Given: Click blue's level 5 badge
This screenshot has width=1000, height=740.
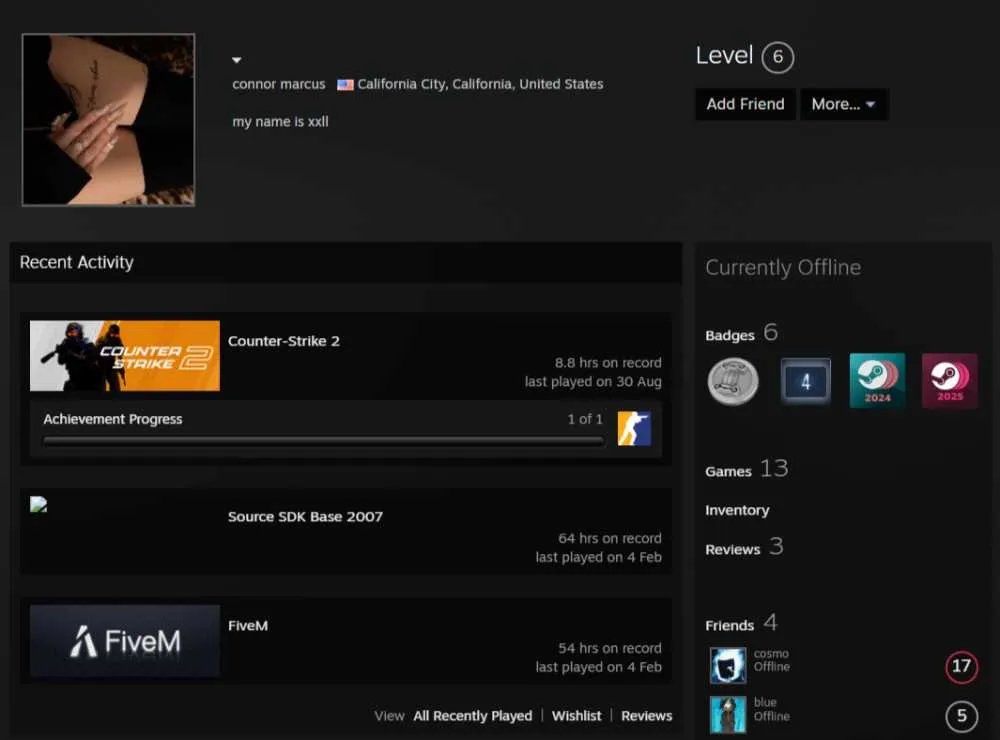Looking at the screenshot, I should pos(961,715).
